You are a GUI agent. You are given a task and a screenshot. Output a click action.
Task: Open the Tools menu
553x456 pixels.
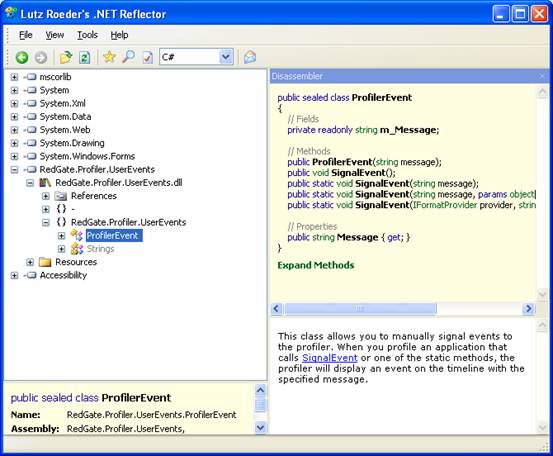click(87, 35)
